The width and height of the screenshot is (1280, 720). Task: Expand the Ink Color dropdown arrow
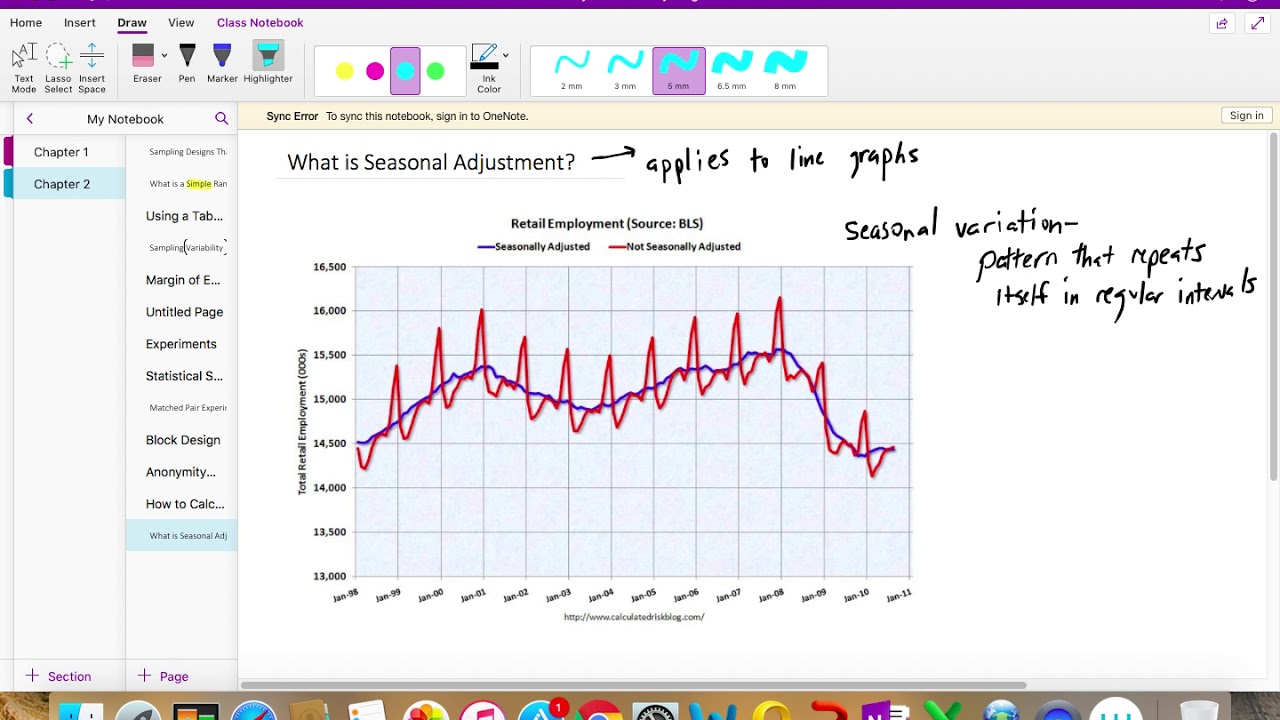coord(505,56)
